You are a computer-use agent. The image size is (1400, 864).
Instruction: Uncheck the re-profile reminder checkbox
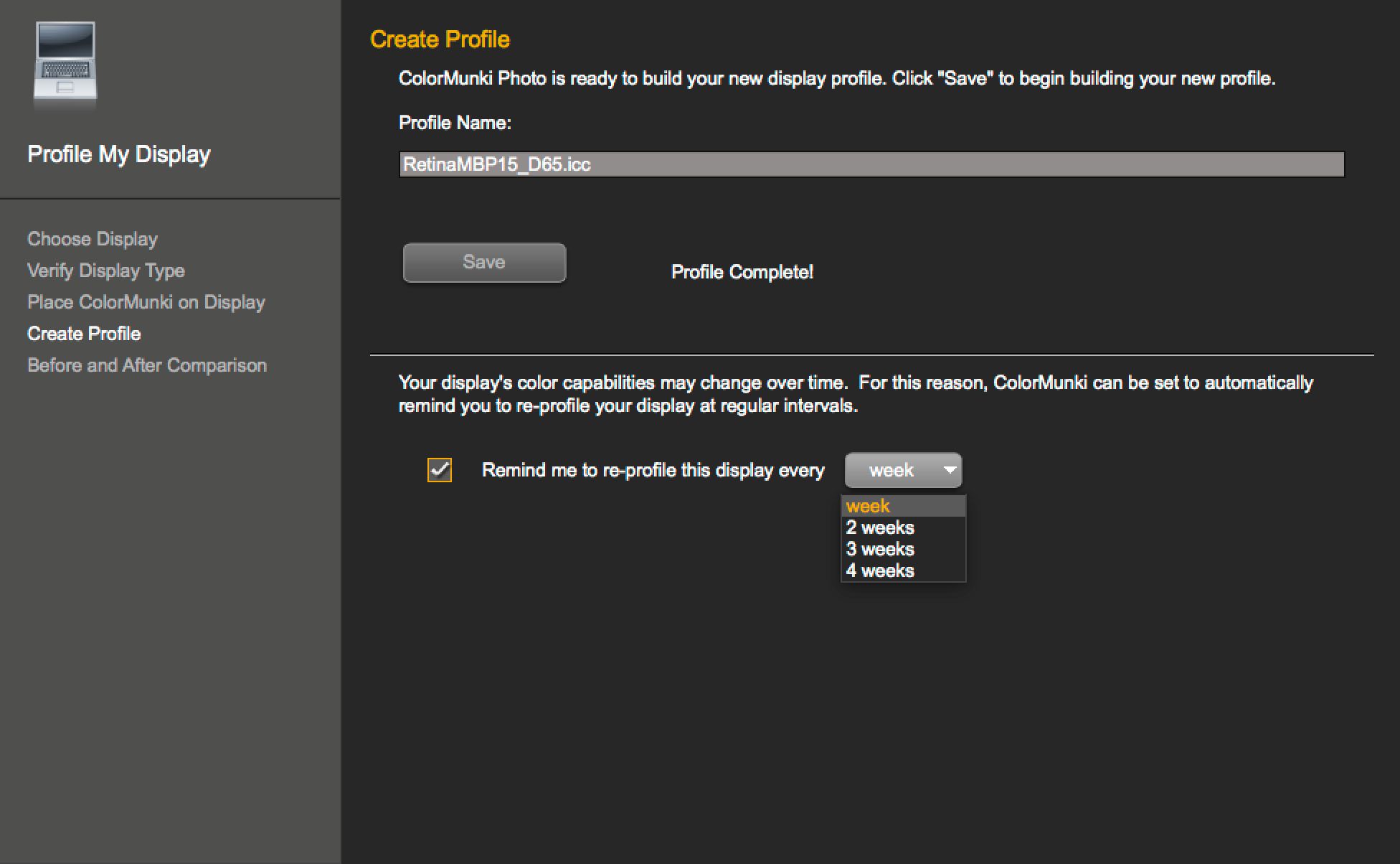pos(439,470)
